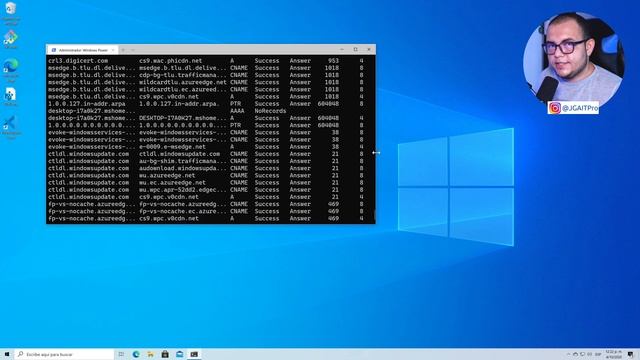This screenshot has height=360, width=640.
Task: Focus the 'Escribe aquí para buscar' search box
Action: tap(64, 354)
